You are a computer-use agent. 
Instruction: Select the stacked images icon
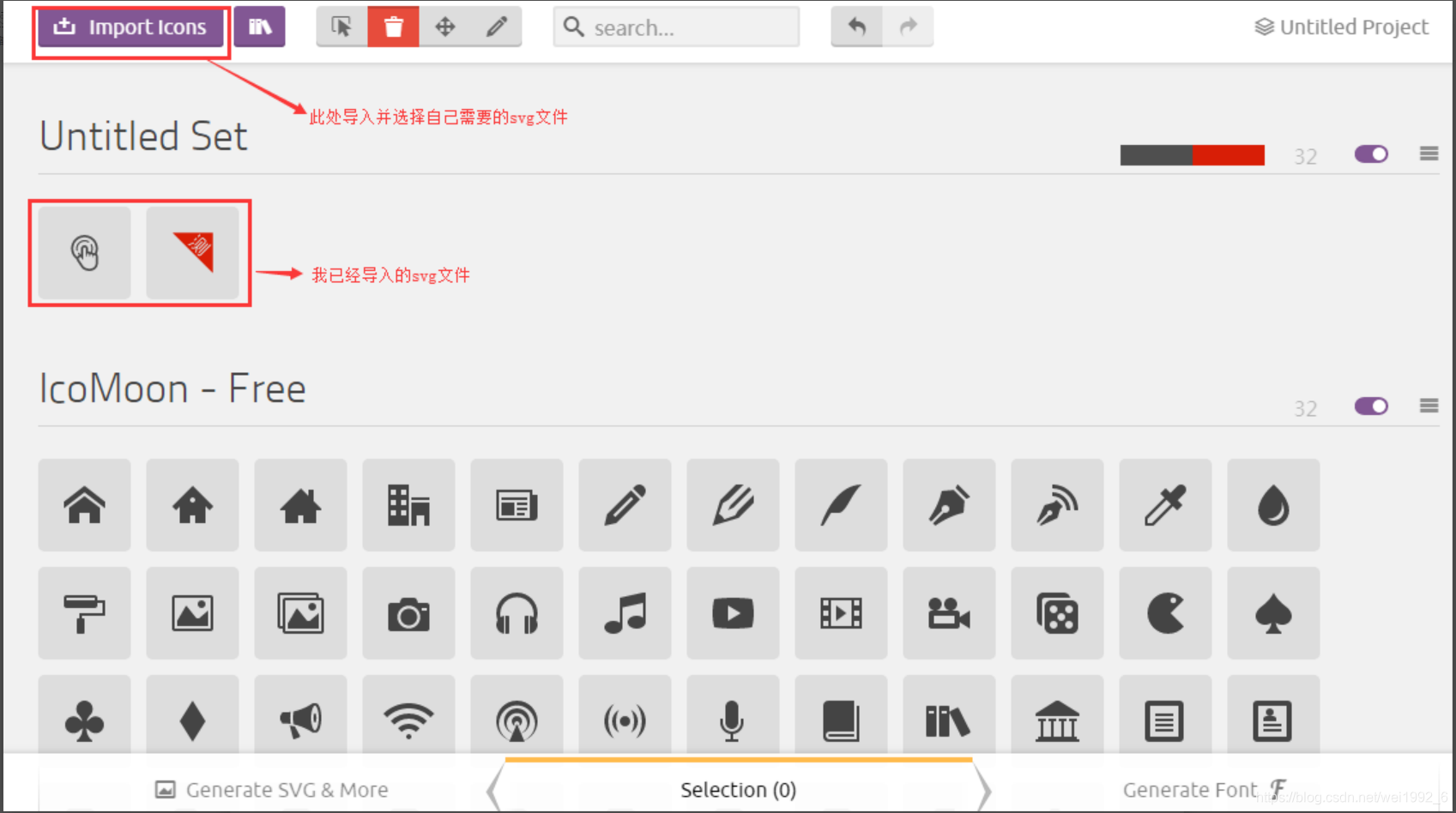coord(300,613)
